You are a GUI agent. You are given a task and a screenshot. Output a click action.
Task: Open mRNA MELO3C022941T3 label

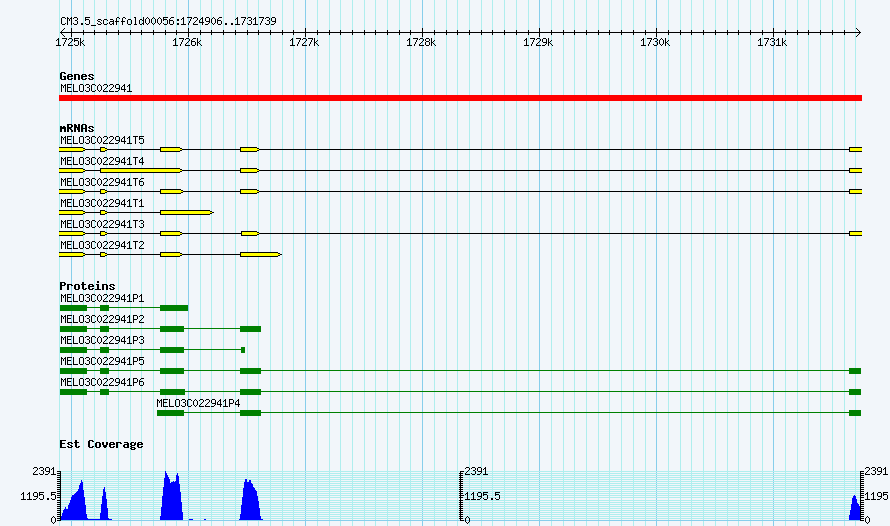102,224
